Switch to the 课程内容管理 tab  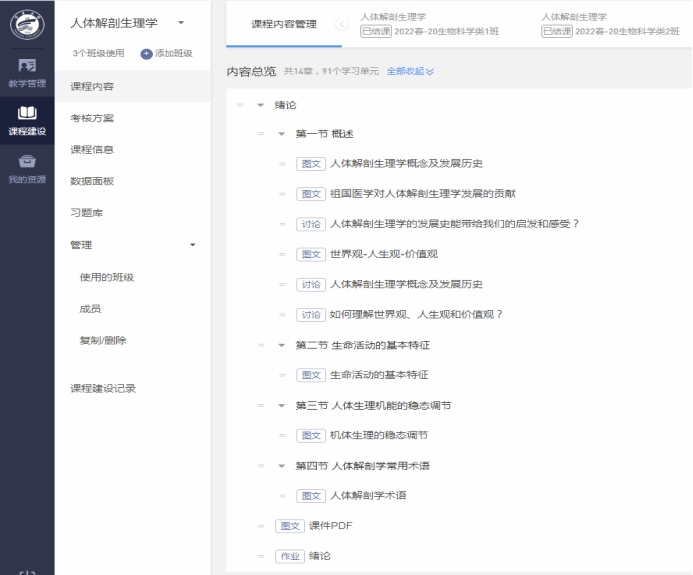point(284,24)
